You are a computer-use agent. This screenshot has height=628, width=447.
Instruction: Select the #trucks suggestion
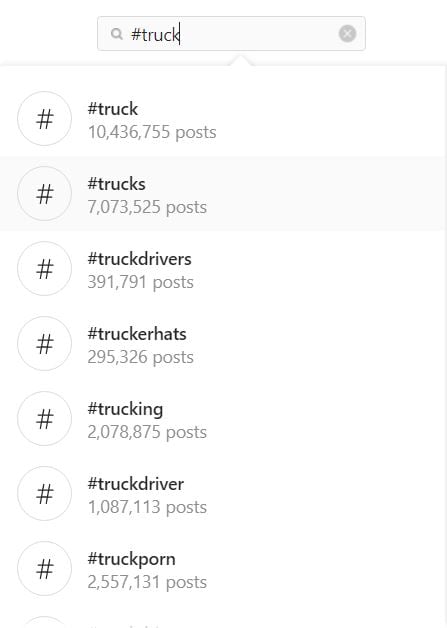click(x=224, y=194)
